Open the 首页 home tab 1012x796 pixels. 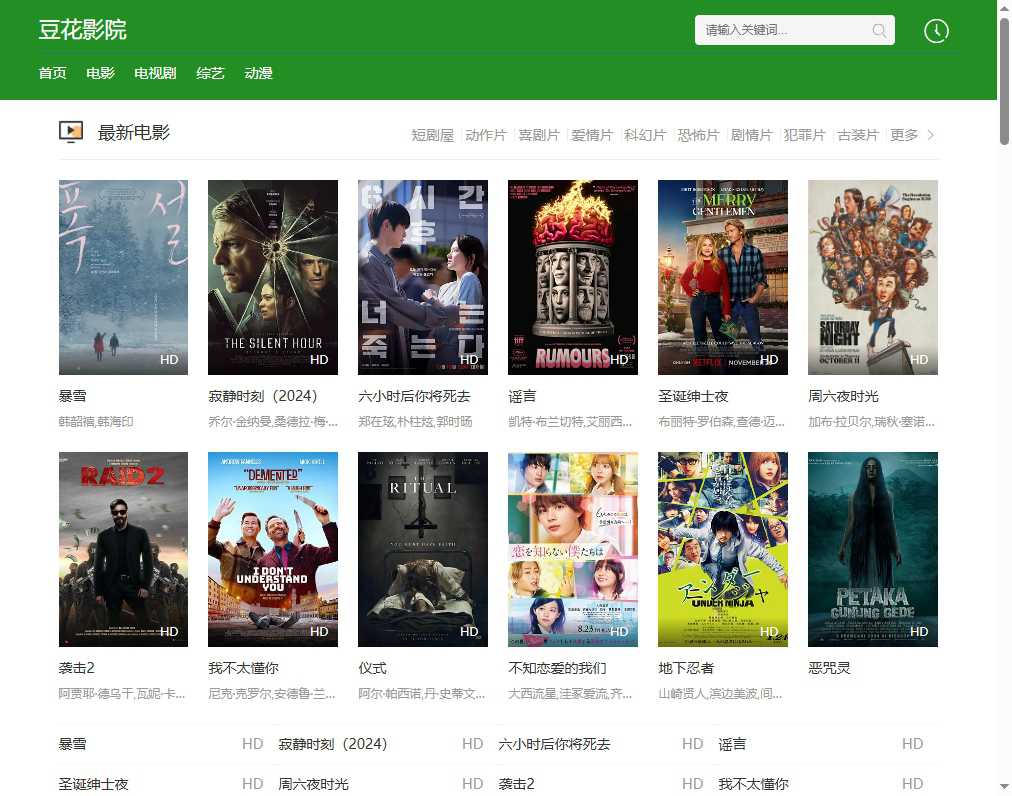click(52, 73)
